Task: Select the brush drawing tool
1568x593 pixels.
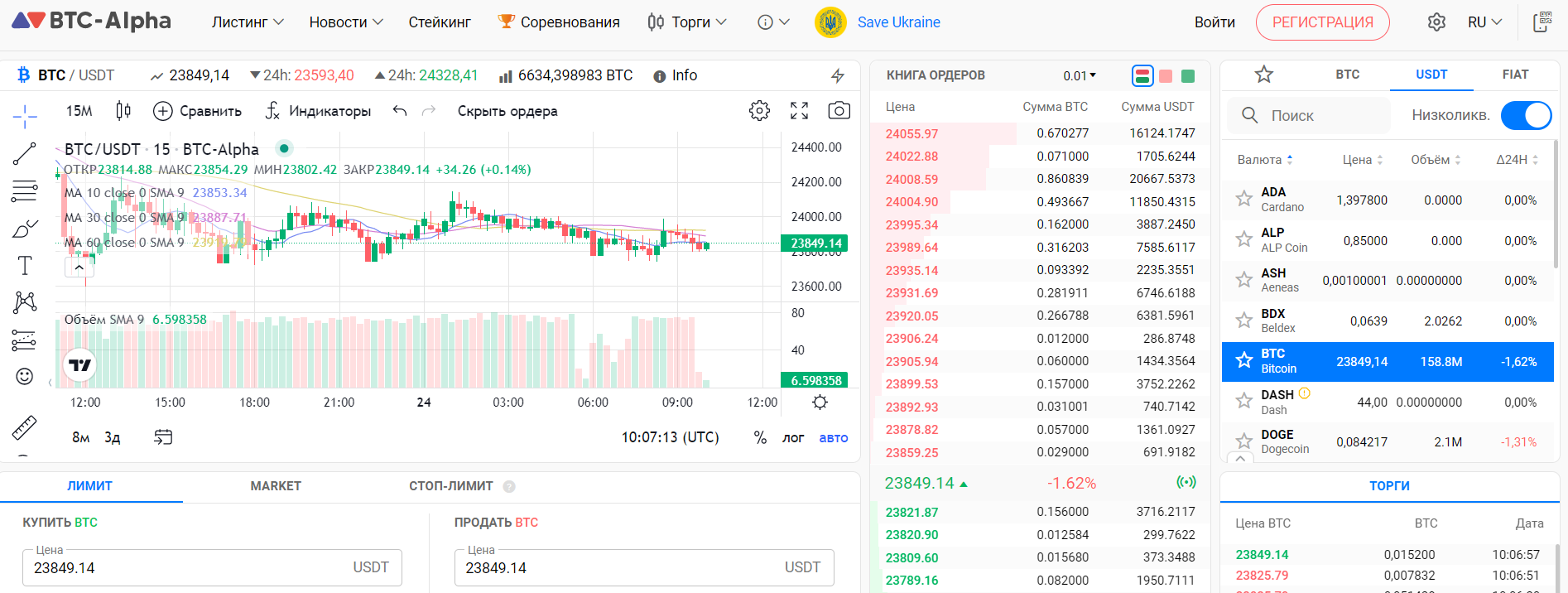Action: tap(25, 229)
